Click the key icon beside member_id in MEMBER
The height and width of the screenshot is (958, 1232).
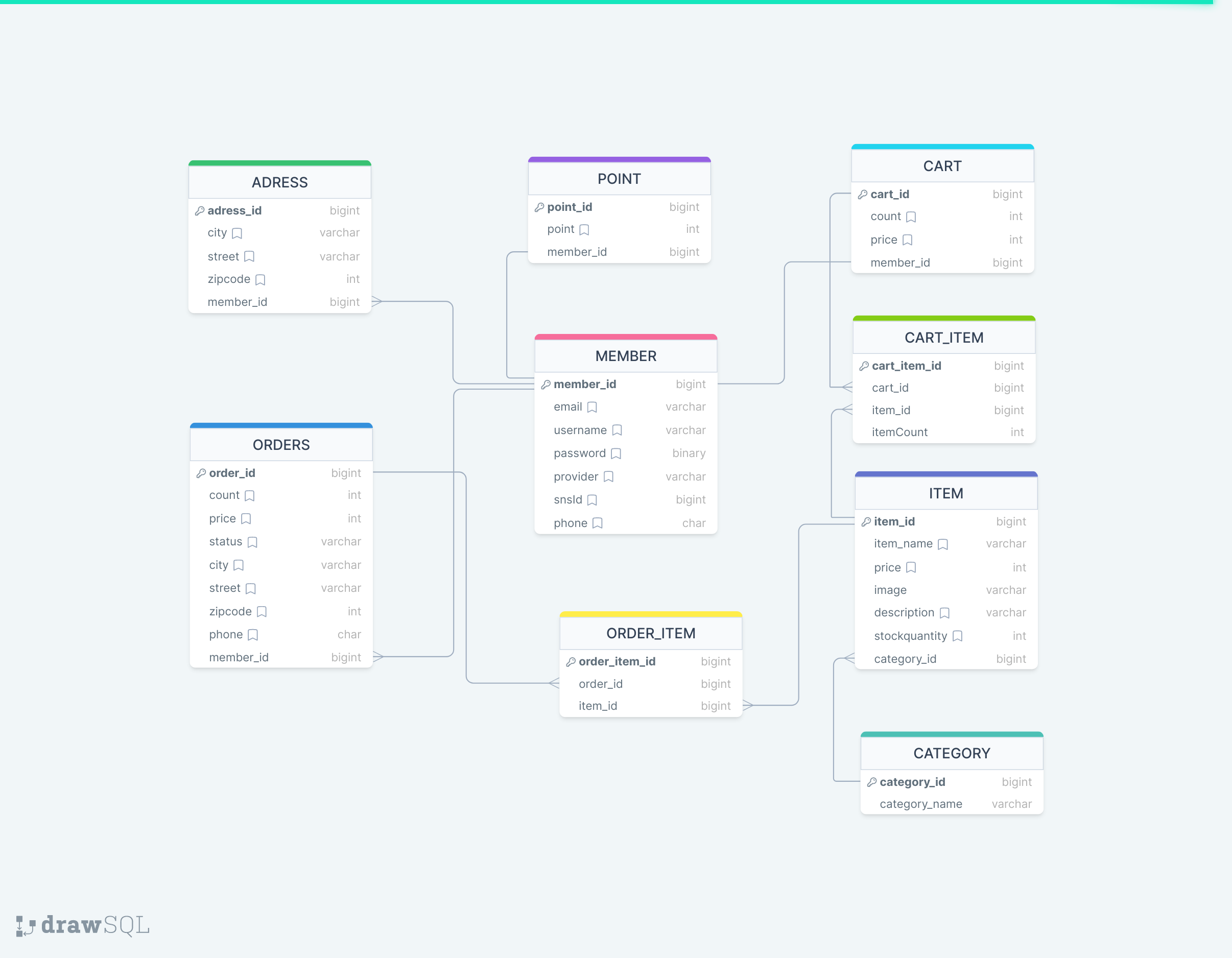(546, 385)
